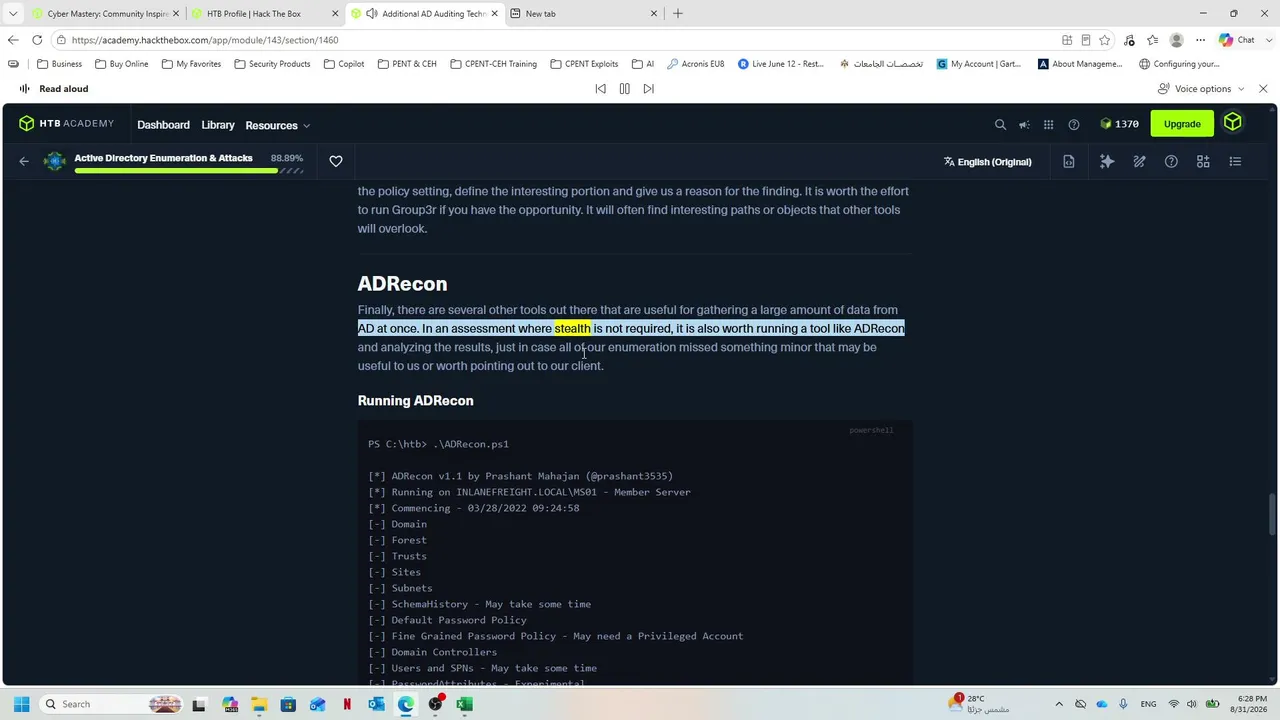Viewport: 1280px width, 720px height.
Task: Open the Acronis EU8 bookmark
Action: (695, 64)
